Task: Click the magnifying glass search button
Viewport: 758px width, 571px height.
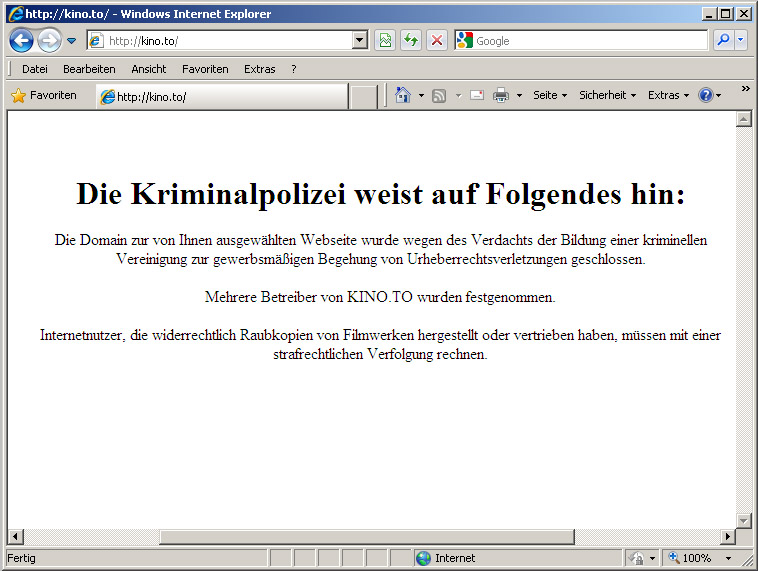Action: tap(723, 41)
